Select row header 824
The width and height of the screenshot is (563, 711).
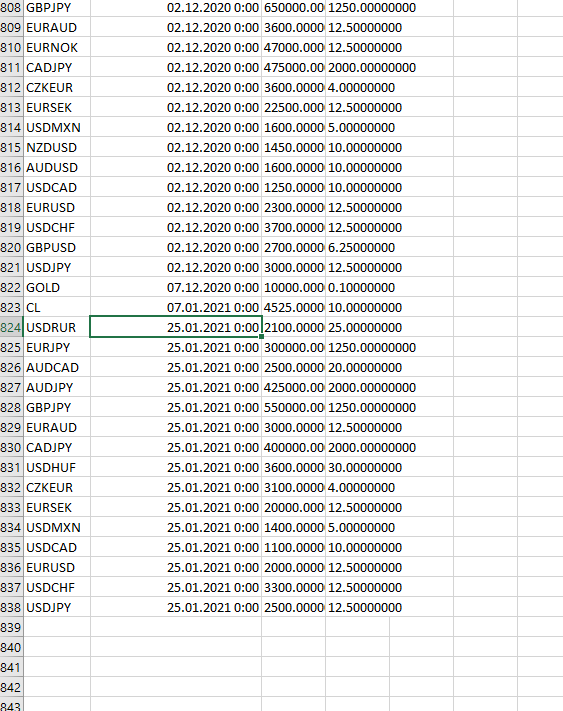coord(11,327)
